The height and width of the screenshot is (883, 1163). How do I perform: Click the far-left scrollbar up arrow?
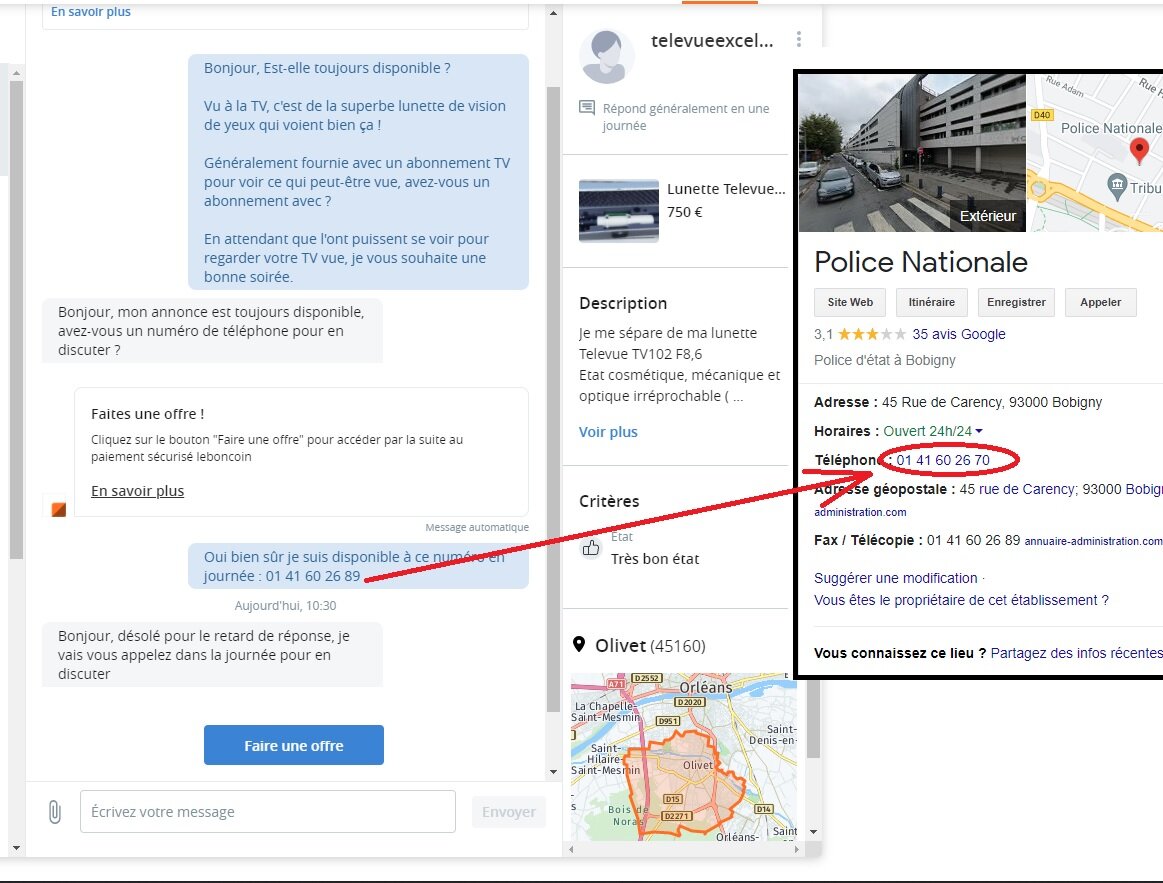pos(16,73)
